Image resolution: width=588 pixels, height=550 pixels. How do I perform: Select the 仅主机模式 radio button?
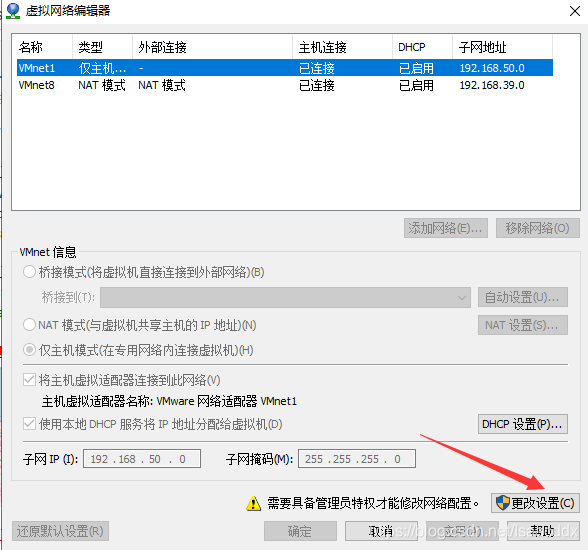tap(29, 350)
